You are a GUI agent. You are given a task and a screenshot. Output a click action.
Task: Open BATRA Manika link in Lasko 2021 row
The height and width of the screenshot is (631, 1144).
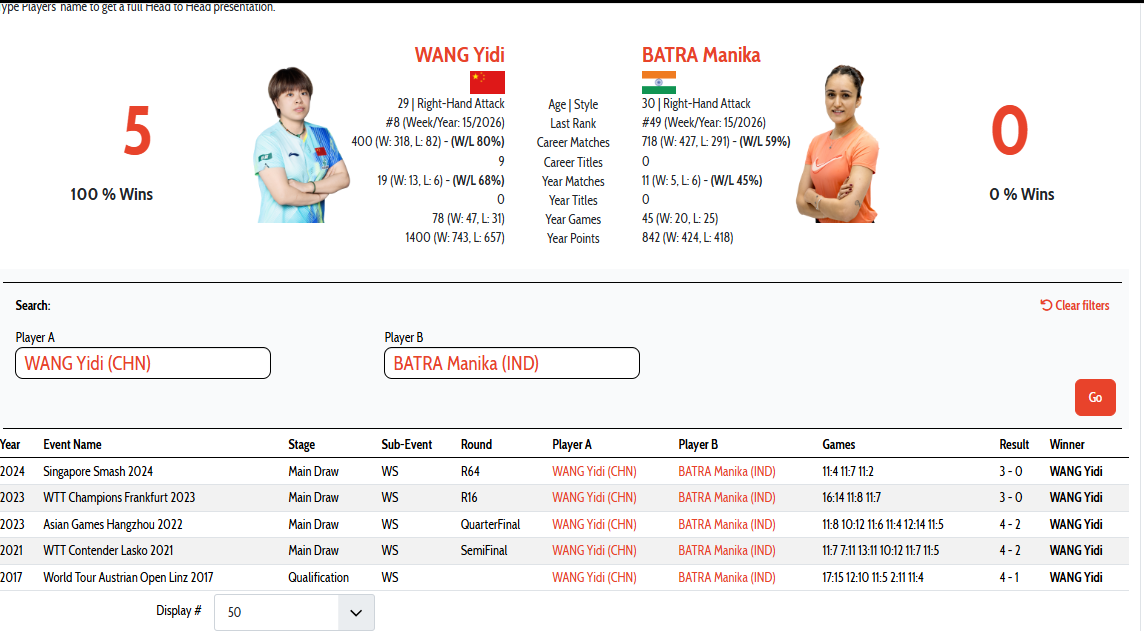pos(727,551)
